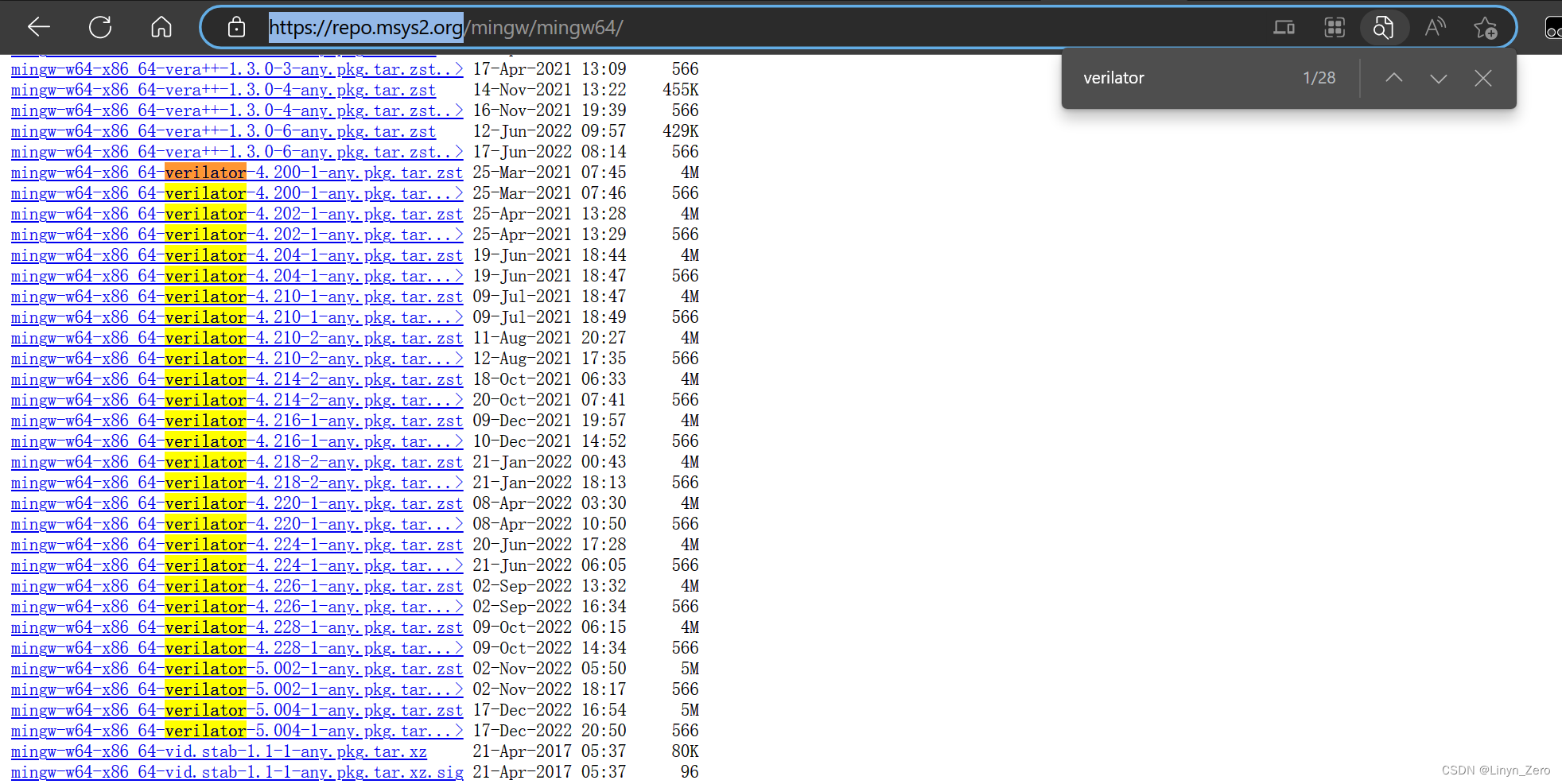
Task: Open verilator-4.218-2 pkg.tar.zst link
Action: pyautogui.click(x=237, y=462)
